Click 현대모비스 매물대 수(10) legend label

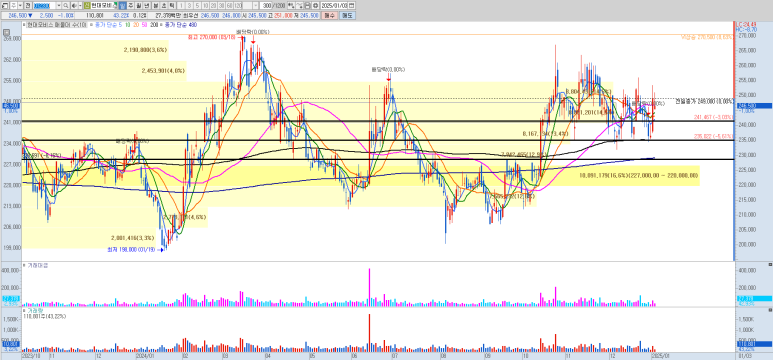point(57,25)
